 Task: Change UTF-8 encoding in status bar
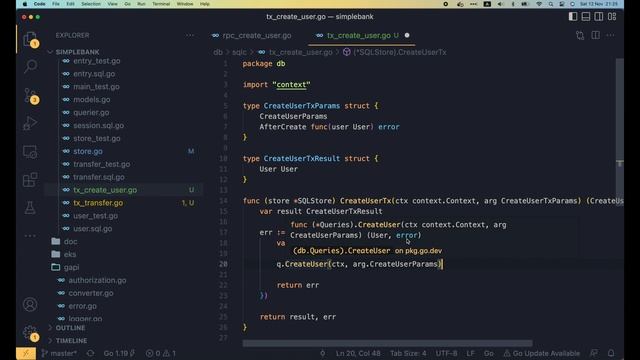click(x=446, y=353)
